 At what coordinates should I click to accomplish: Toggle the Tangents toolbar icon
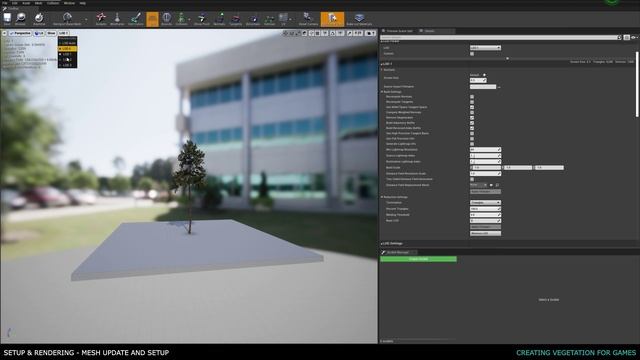pos(236,19)
